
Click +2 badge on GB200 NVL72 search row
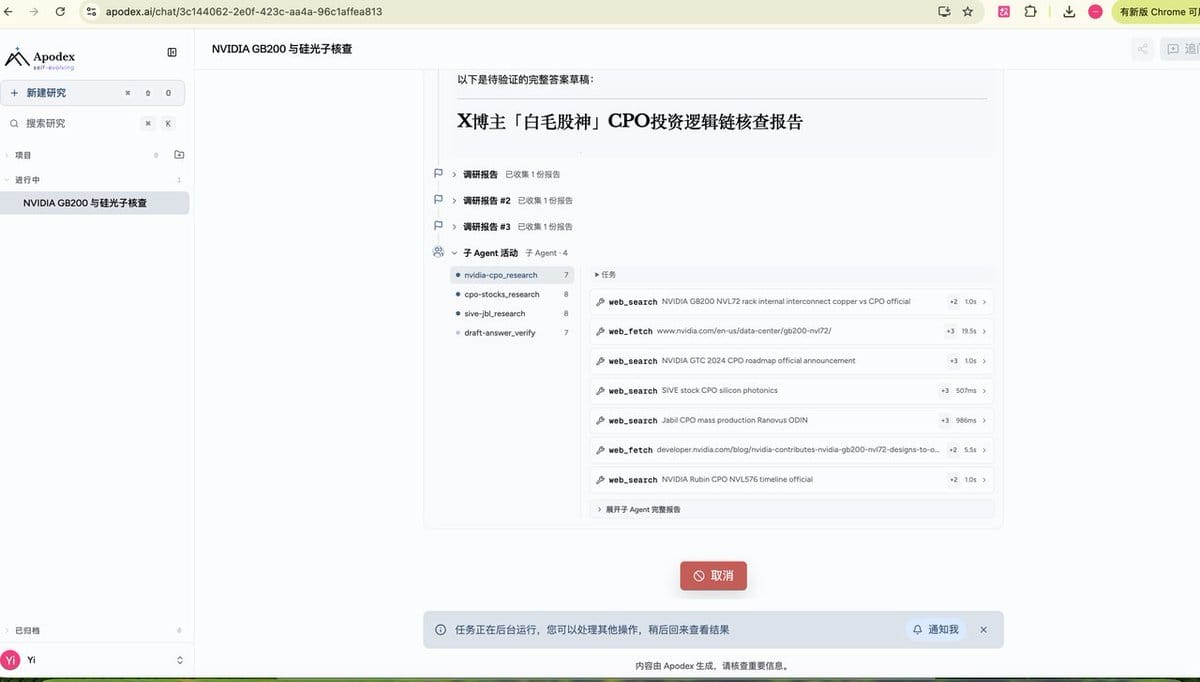(x=954, y=301)
